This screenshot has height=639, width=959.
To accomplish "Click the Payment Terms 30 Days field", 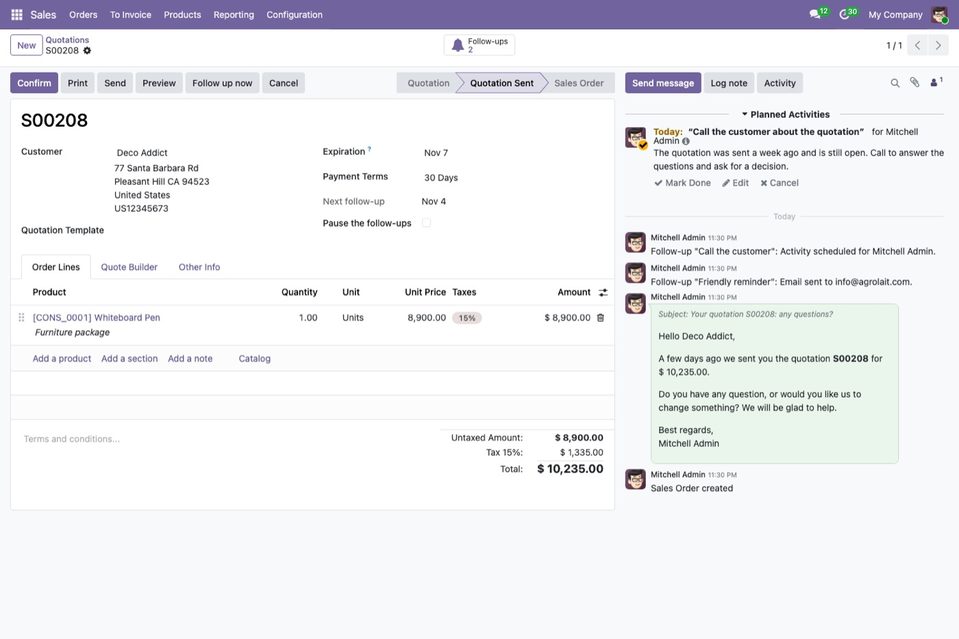I will point(512,178).
